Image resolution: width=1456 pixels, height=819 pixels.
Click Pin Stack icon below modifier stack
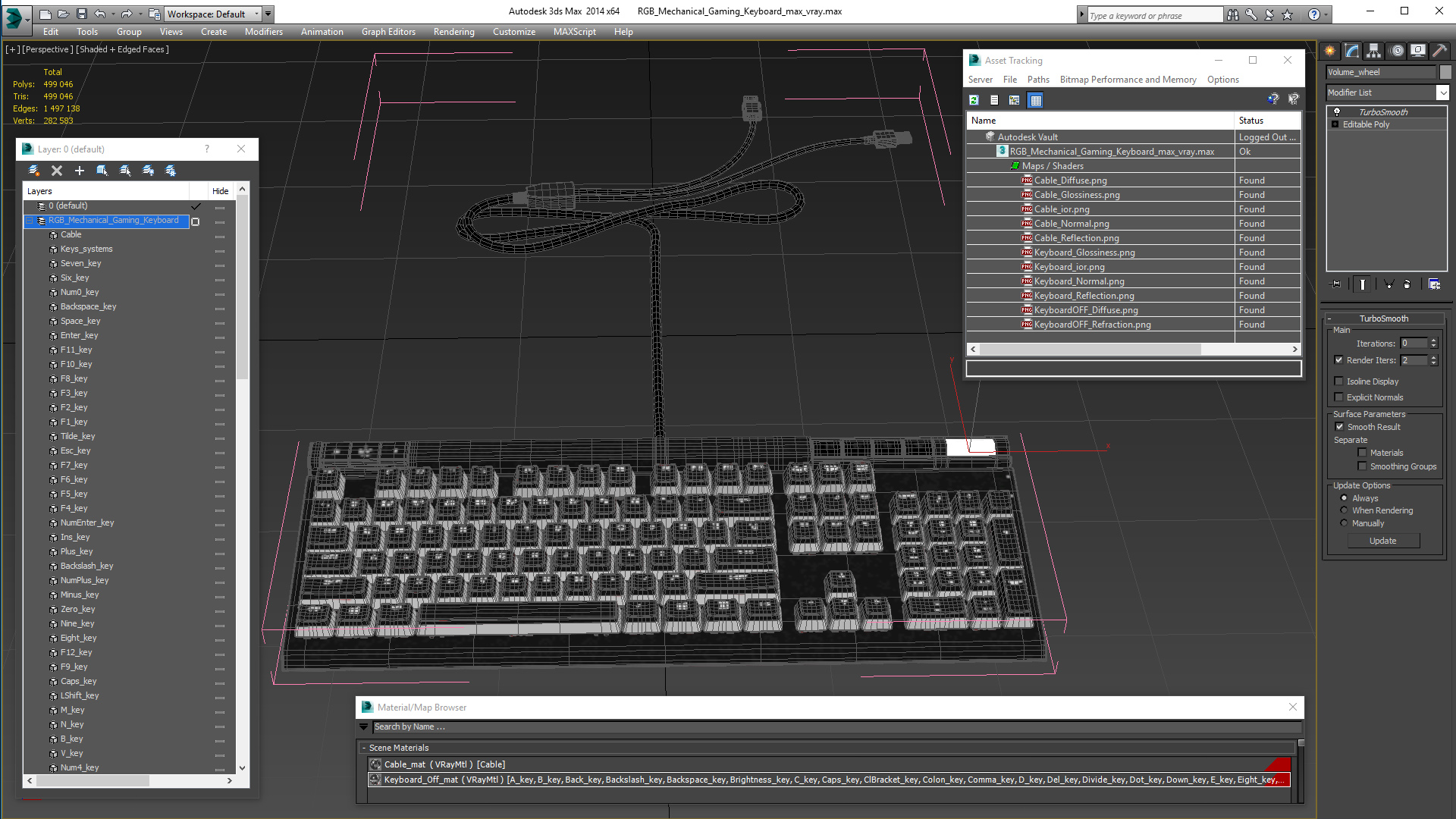click(1336, 284)
